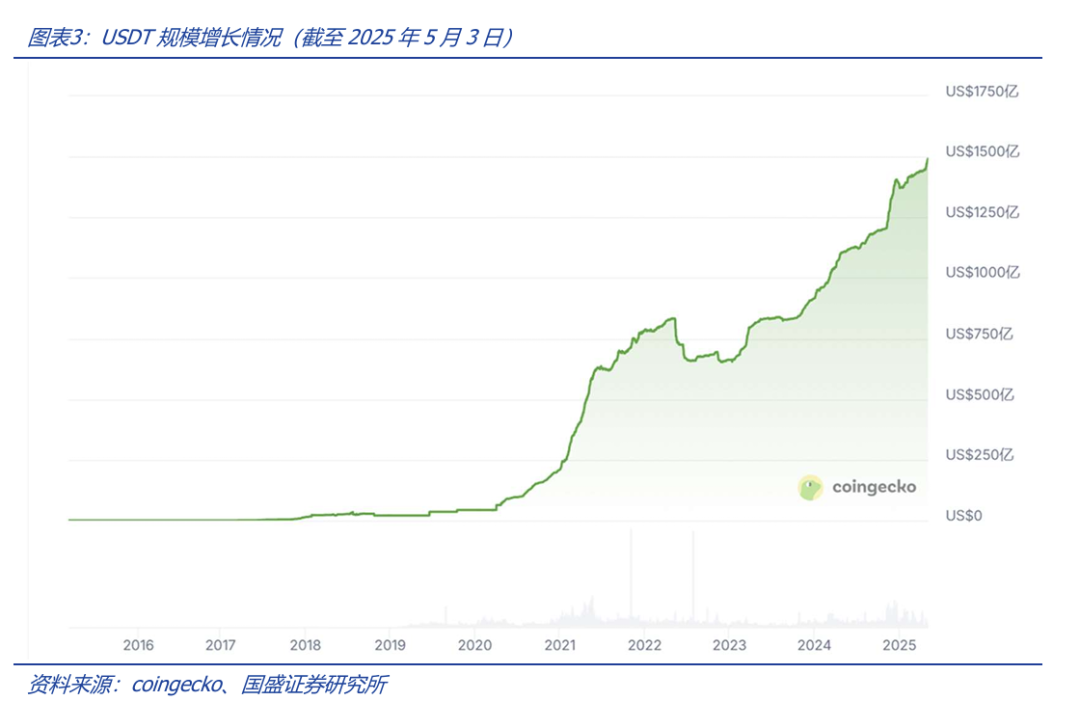Click the source line at the bottom
Screen dimensions: 1080x701
click(x=207, y=685)
